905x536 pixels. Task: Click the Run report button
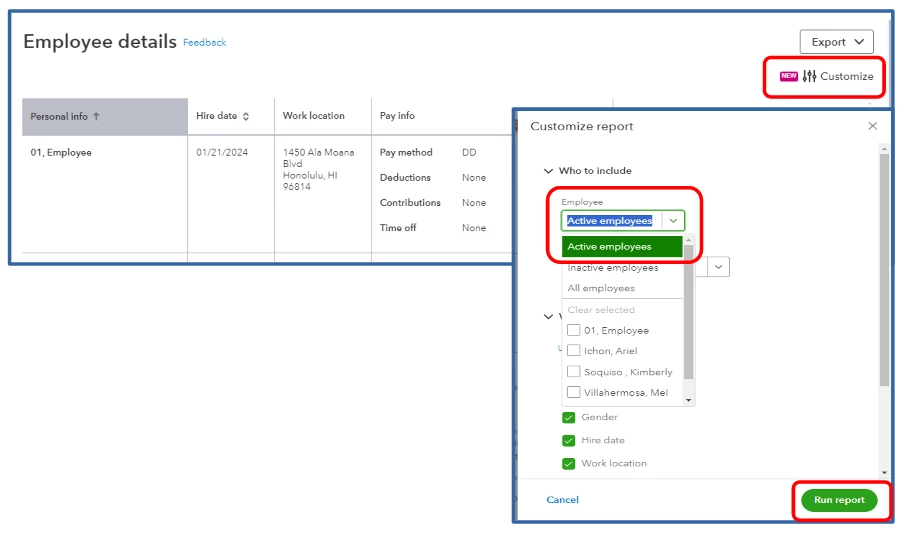pyautogui.click(x=839, y=500)
